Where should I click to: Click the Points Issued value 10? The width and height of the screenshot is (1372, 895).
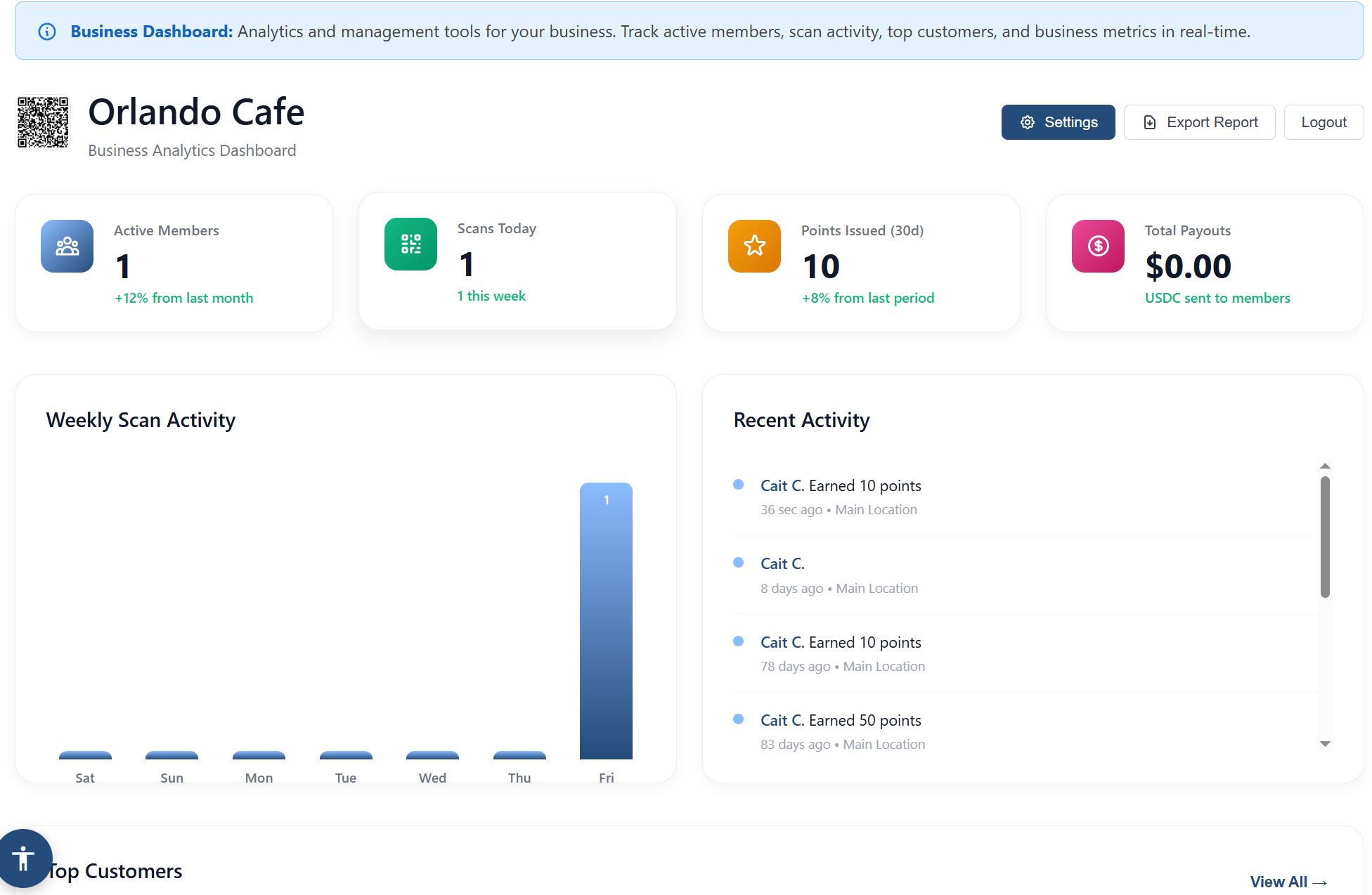[x=821, y=266]
